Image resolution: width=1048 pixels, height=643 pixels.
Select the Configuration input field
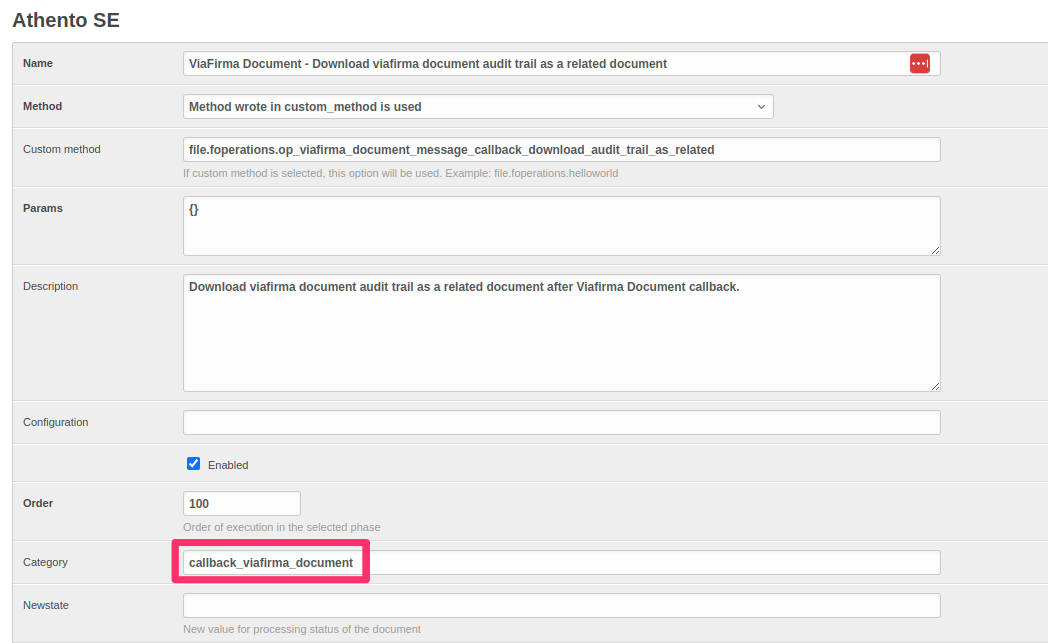(561, 423)
